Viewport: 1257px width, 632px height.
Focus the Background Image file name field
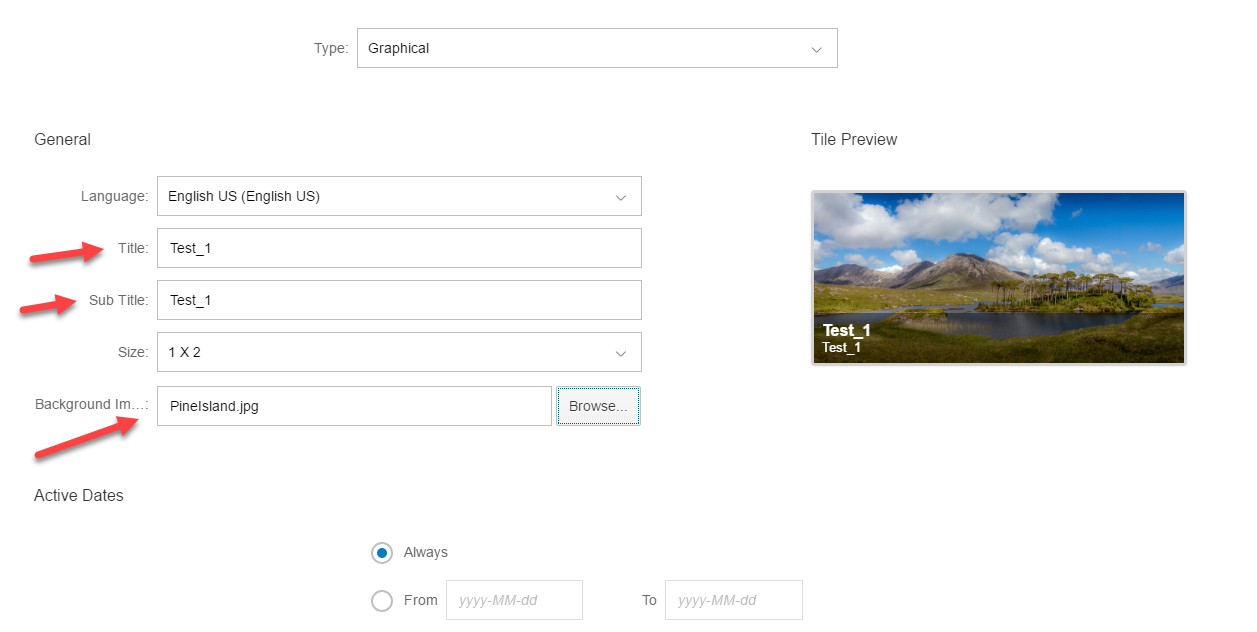coord(354,406)
